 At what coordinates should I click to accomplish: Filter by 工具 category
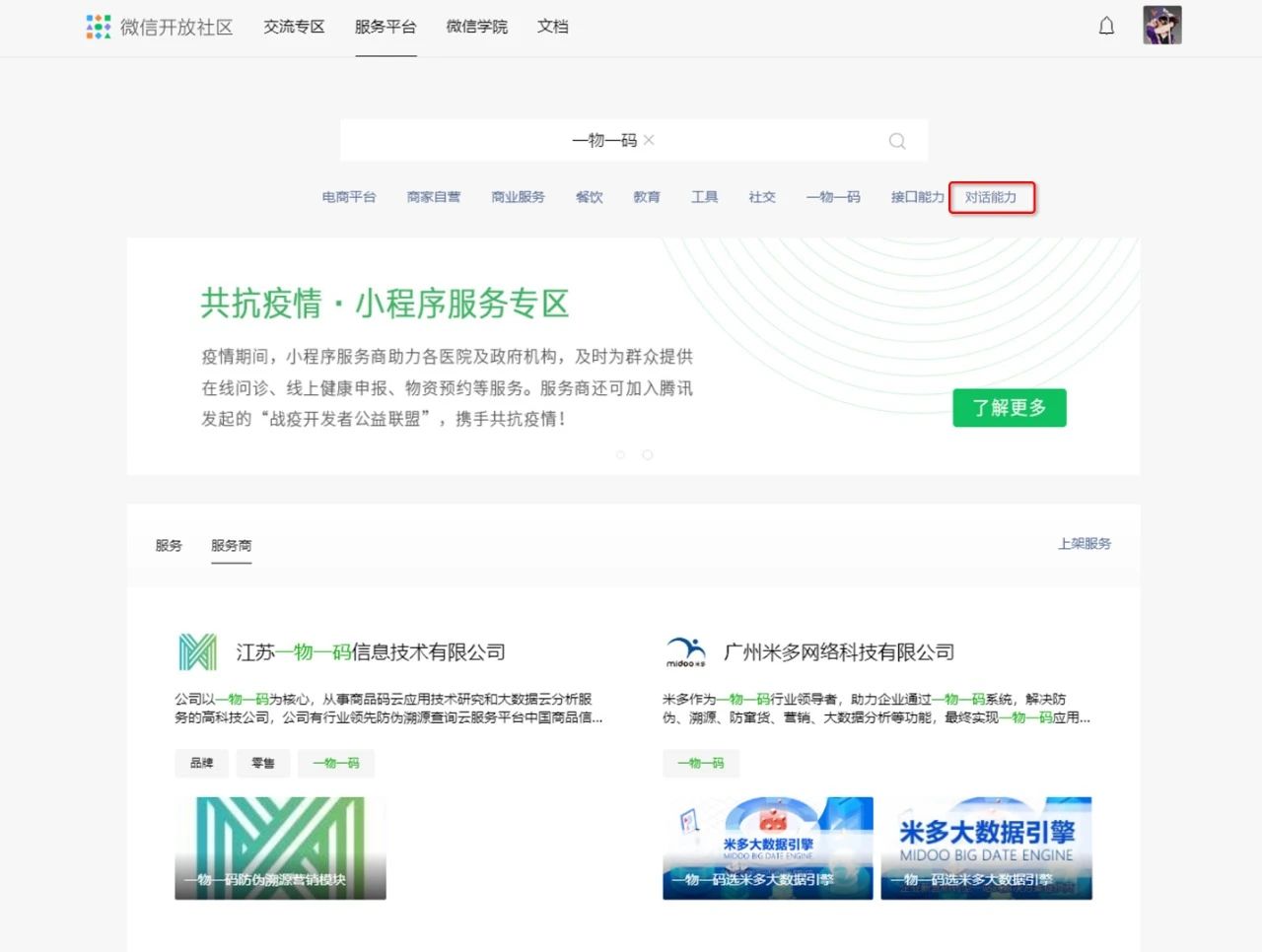click(705, 197)
